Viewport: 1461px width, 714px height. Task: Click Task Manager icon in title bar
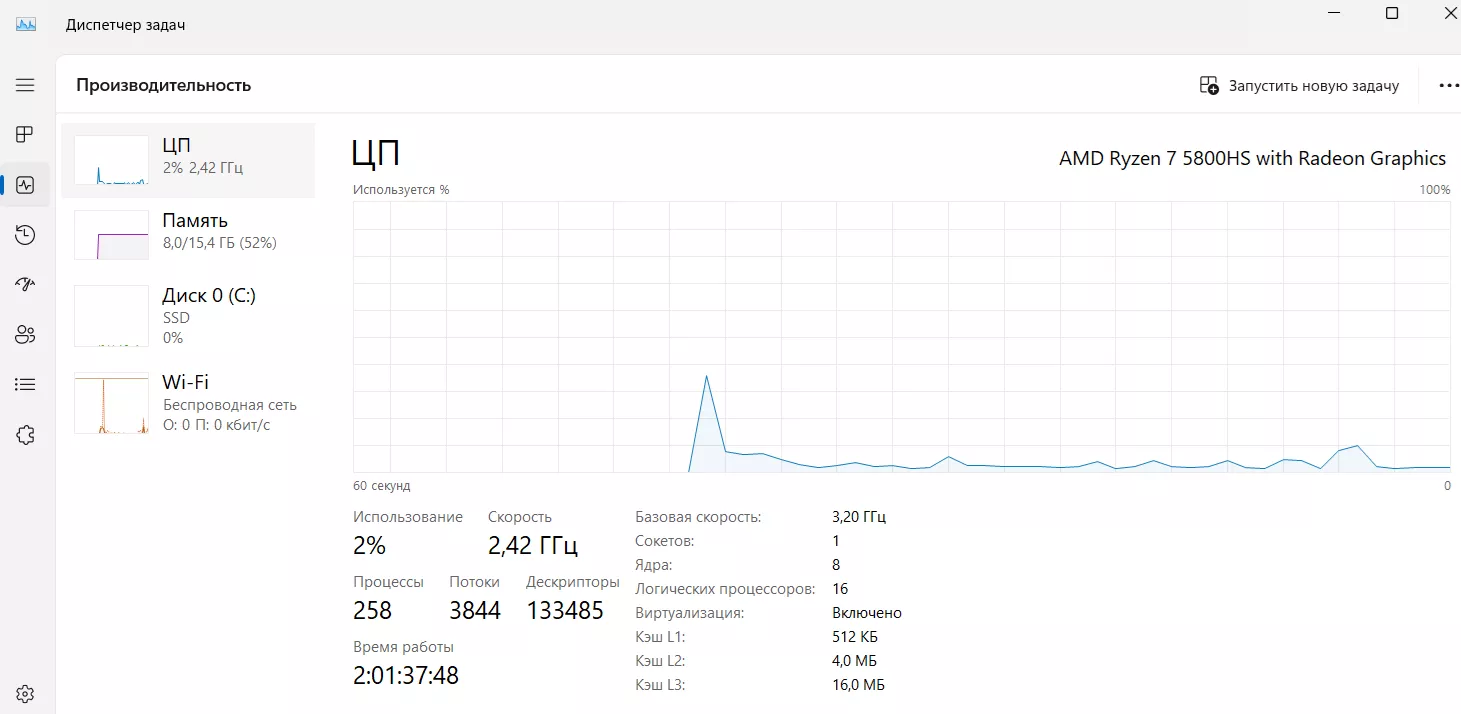coord(26,24)
